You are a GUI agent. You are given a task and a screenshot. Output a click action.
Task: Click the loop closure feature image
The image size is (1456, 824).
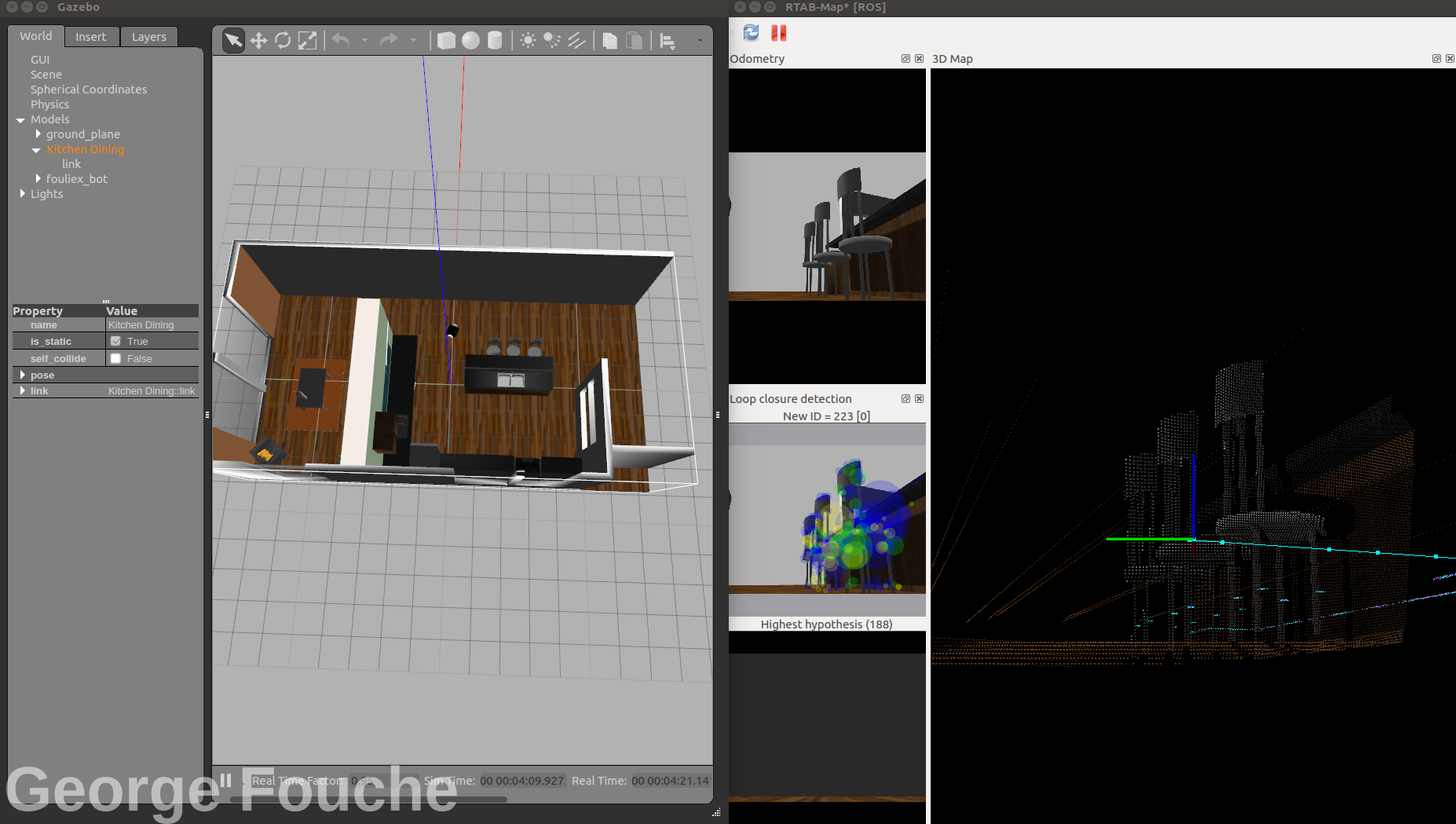(827, 519)
